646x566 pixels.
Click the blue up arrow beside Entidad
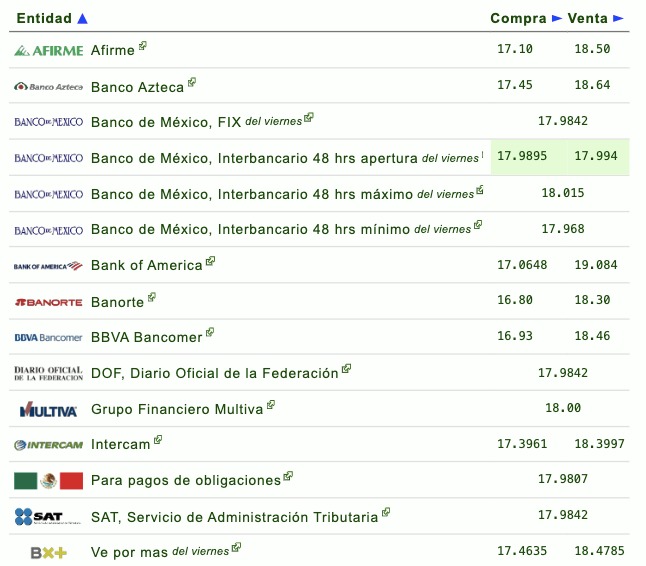[82, 18]
